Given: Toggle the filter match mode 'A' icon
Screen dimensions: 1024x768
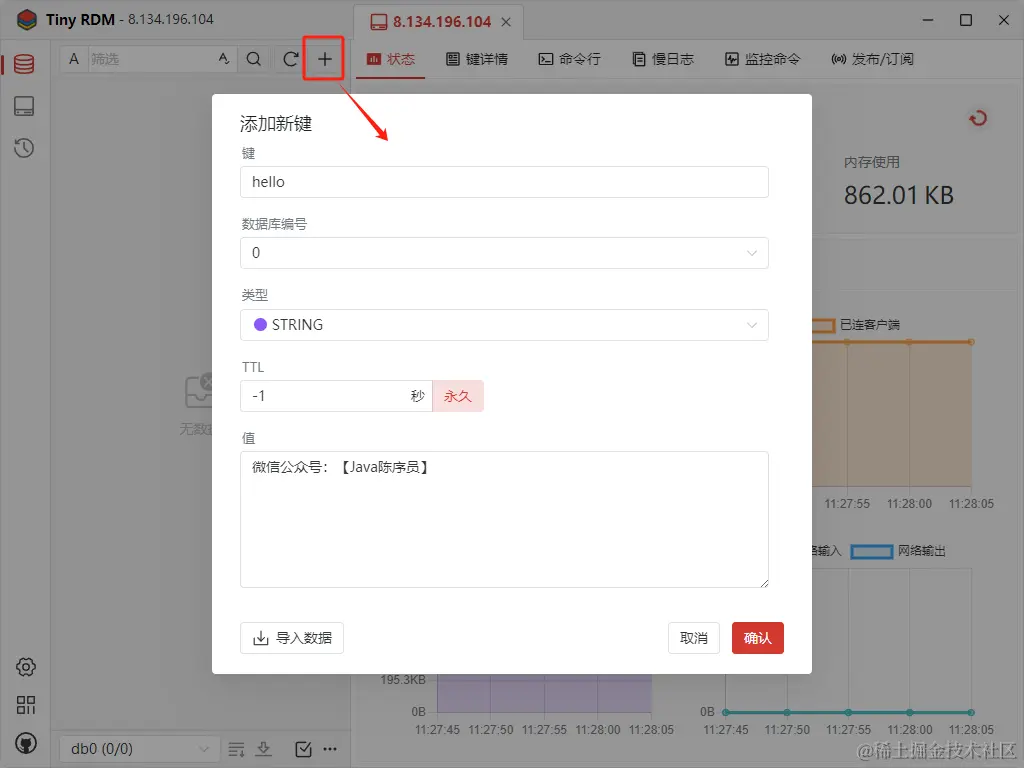Looking at the screenshot, I should [74, 59].
